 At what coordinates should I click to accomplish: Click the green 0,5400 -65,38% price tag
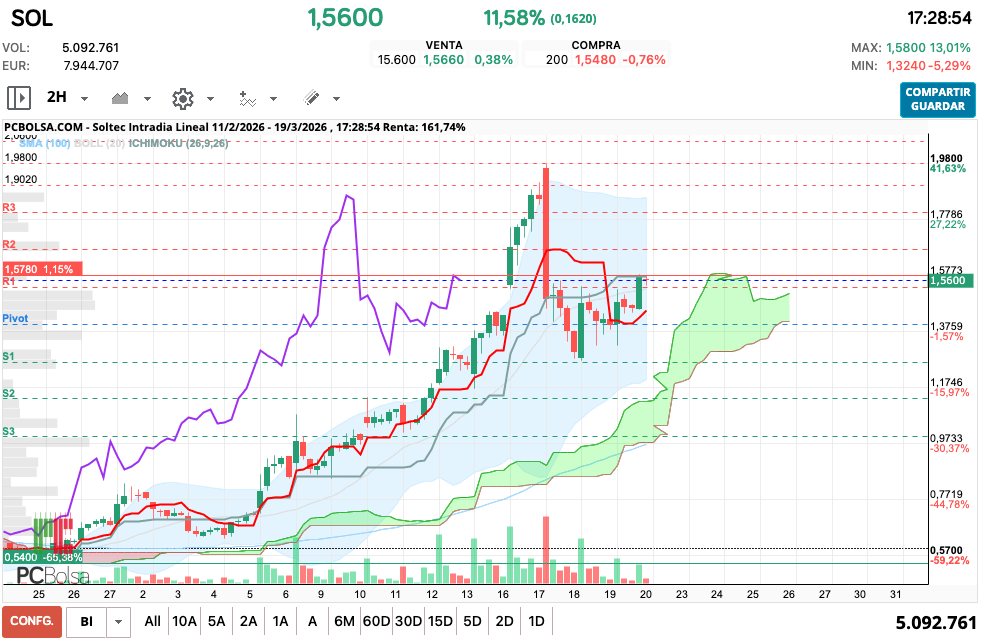click(x=43, y=558)
